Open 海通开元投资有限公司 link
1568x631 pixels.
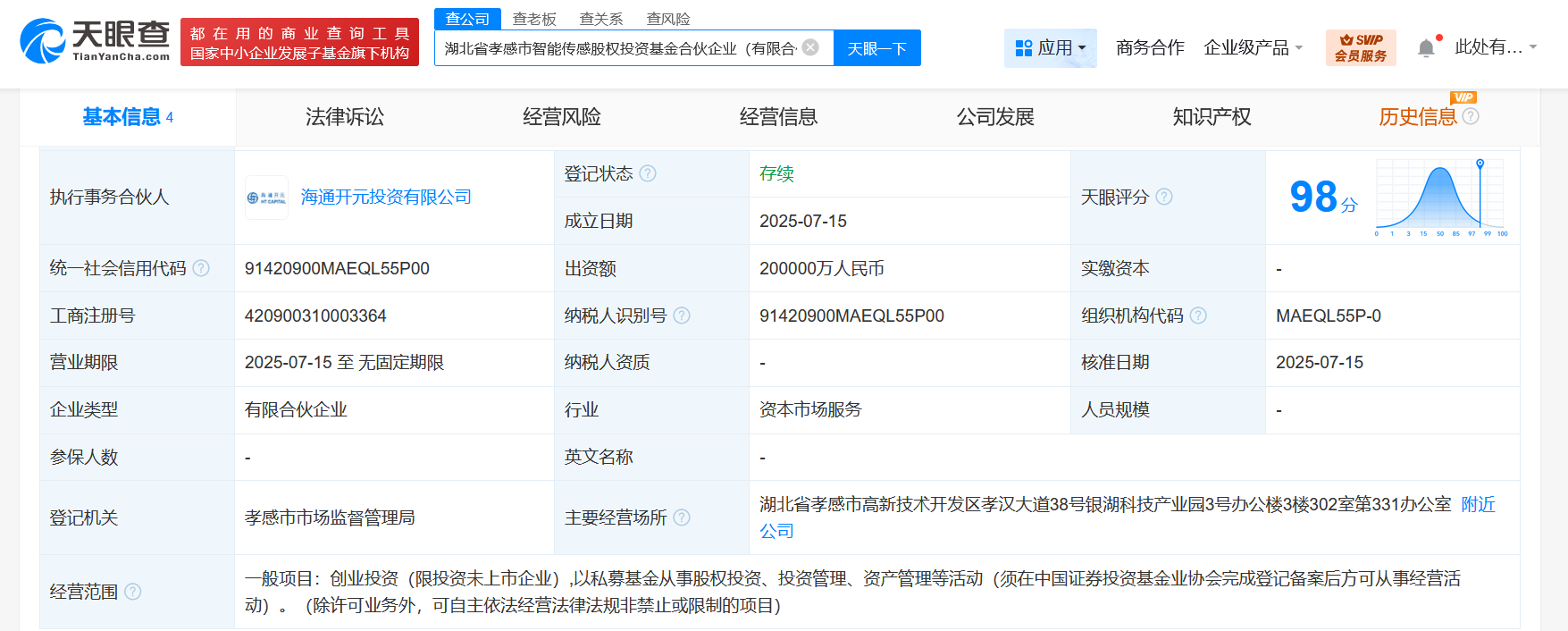tap(386, 197)
